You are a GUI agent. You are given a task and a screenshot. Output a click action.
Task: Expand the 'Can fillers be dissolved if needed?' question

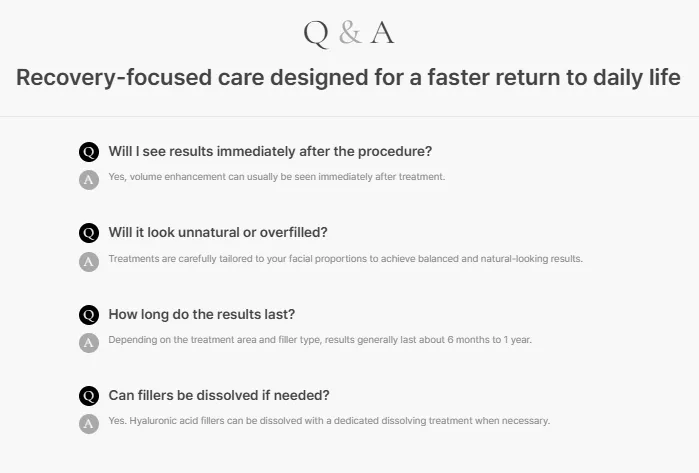[219, 395]
